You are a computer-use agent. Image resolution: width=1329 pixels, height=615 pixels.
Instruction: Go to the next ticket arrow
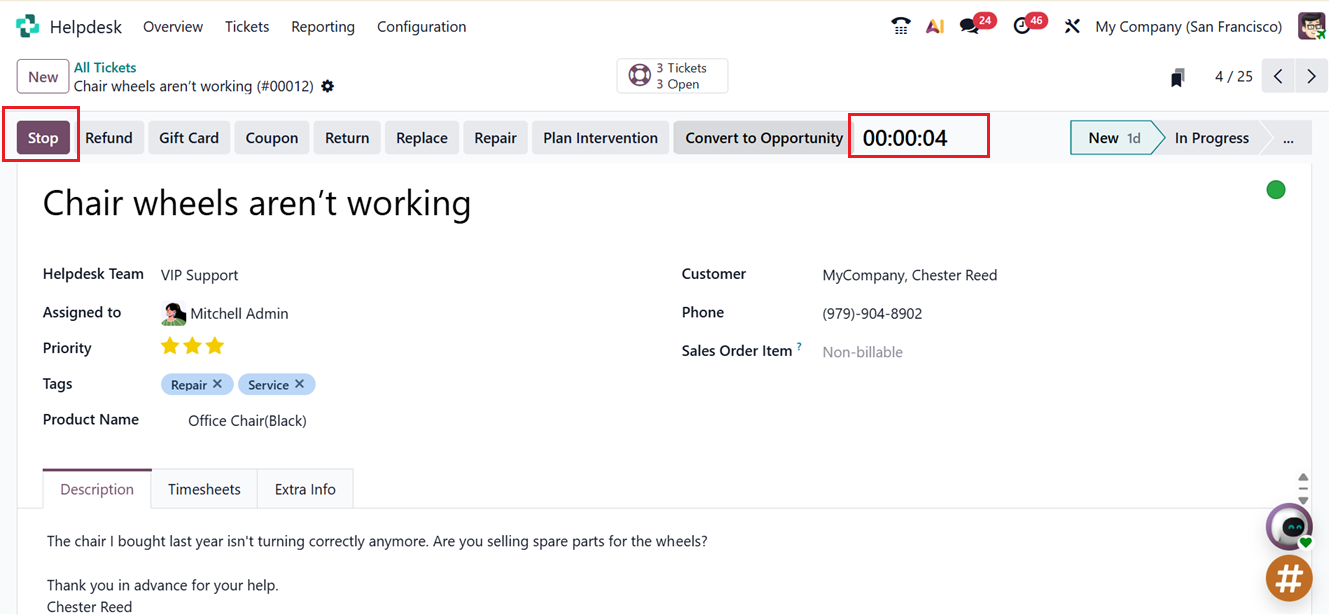click(1311, 77)
